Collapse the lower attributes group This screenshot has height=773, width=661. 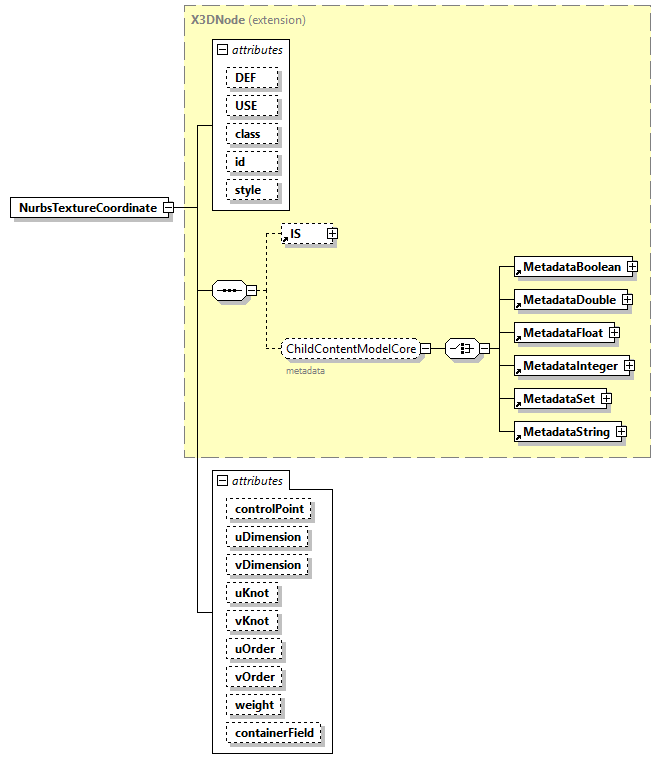pos(222,481)
